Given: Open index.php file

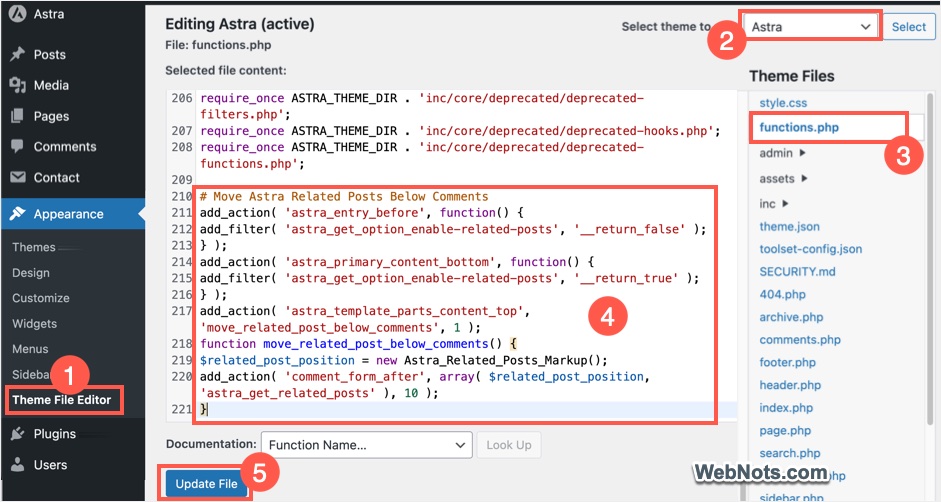Looking at the screenshot, I should (x=786, y=408).
